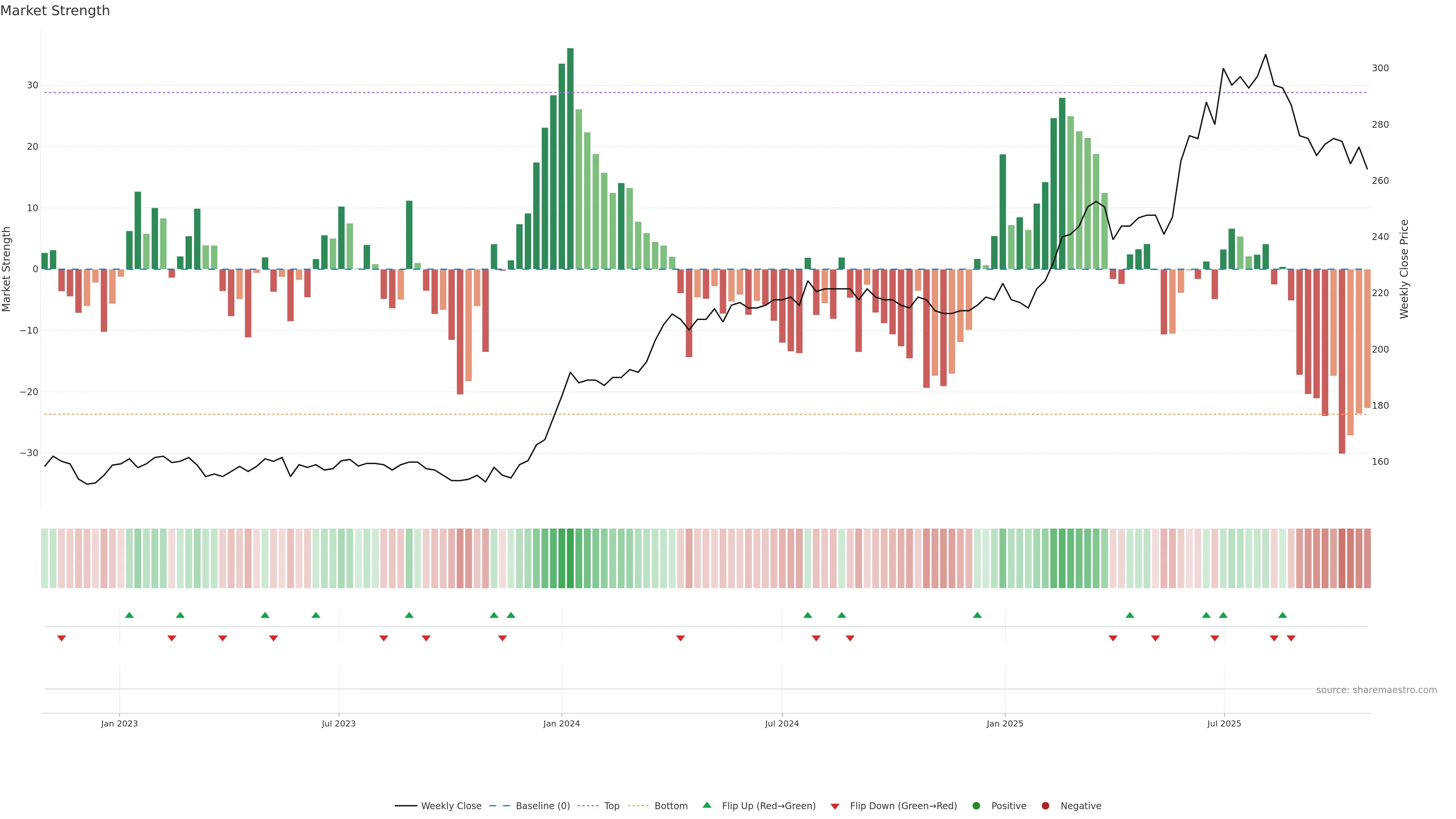Click the Jan 2023 x-axis label
This screenshot has height=819, width=1456.
pyautogui.click(x=119, y=723)
